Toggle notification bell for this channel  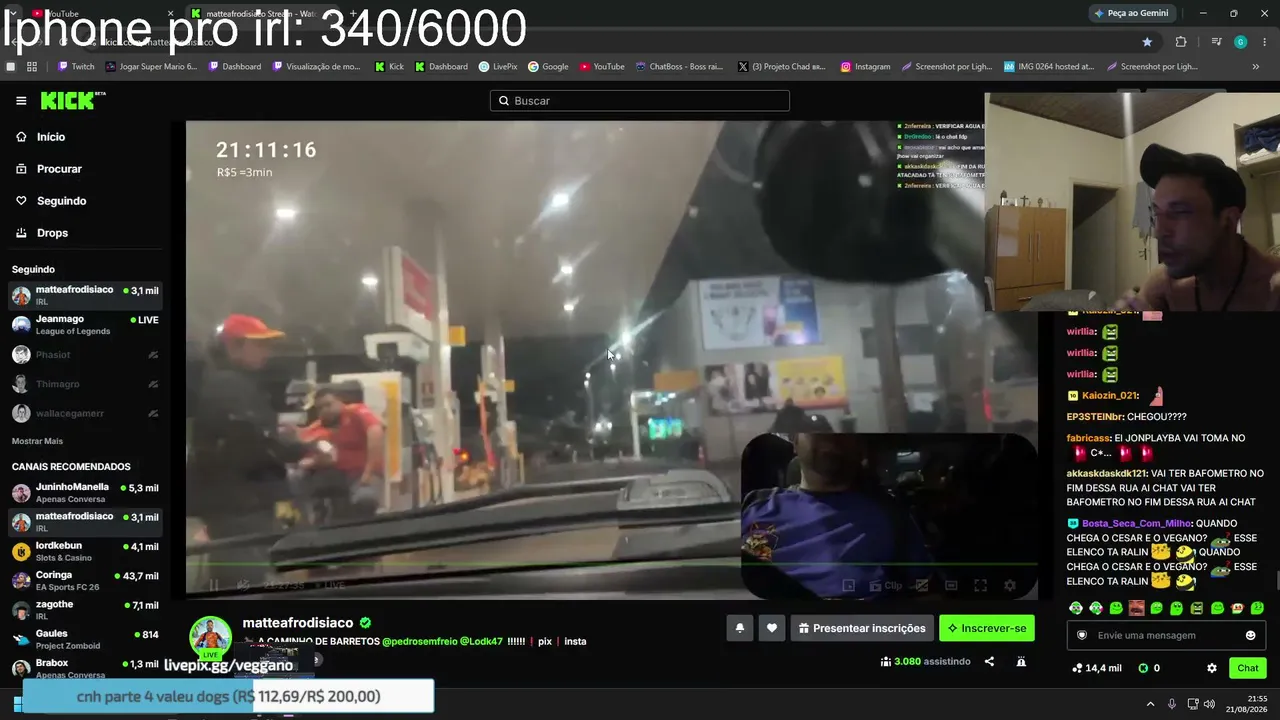(x=740, y=628)
